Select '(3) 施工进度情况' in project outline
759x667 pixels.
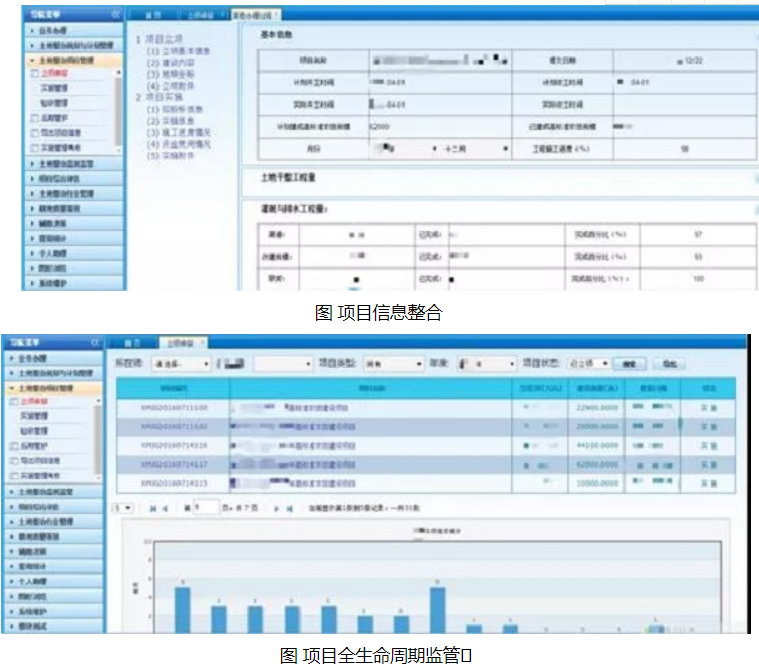coord(179,132)
